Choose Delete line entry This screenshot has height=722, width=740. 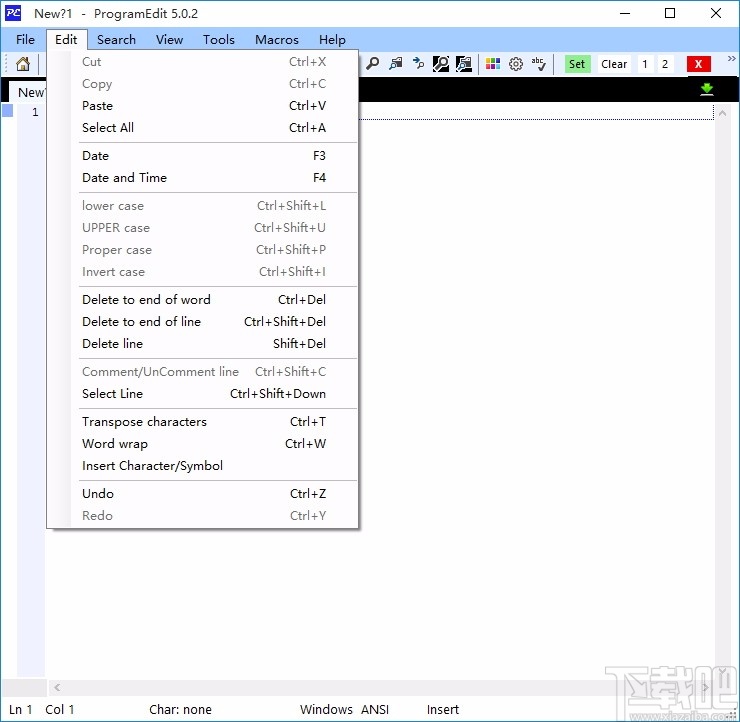click(x=202, y=344)
